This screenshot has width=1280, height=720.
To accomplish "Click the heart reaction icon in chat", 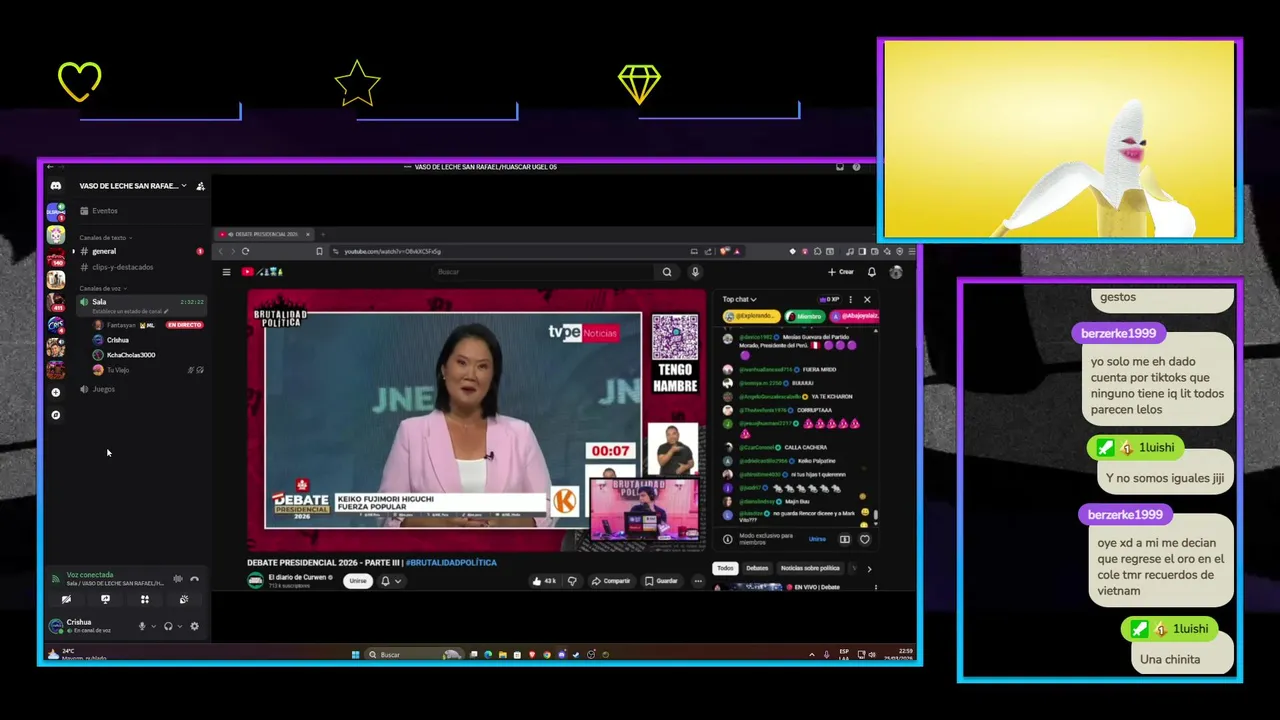I will (865, 539).
